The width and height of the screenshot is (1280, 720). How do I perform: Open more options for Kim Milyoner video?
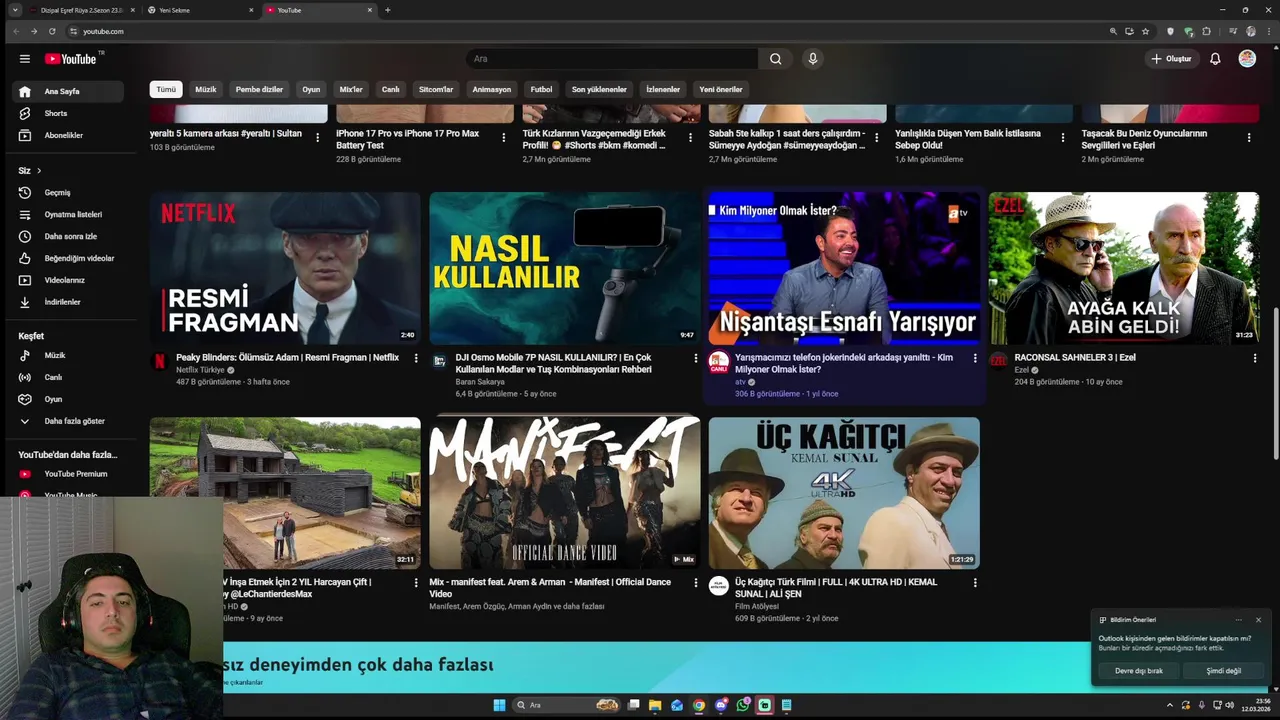click(975, 358)
